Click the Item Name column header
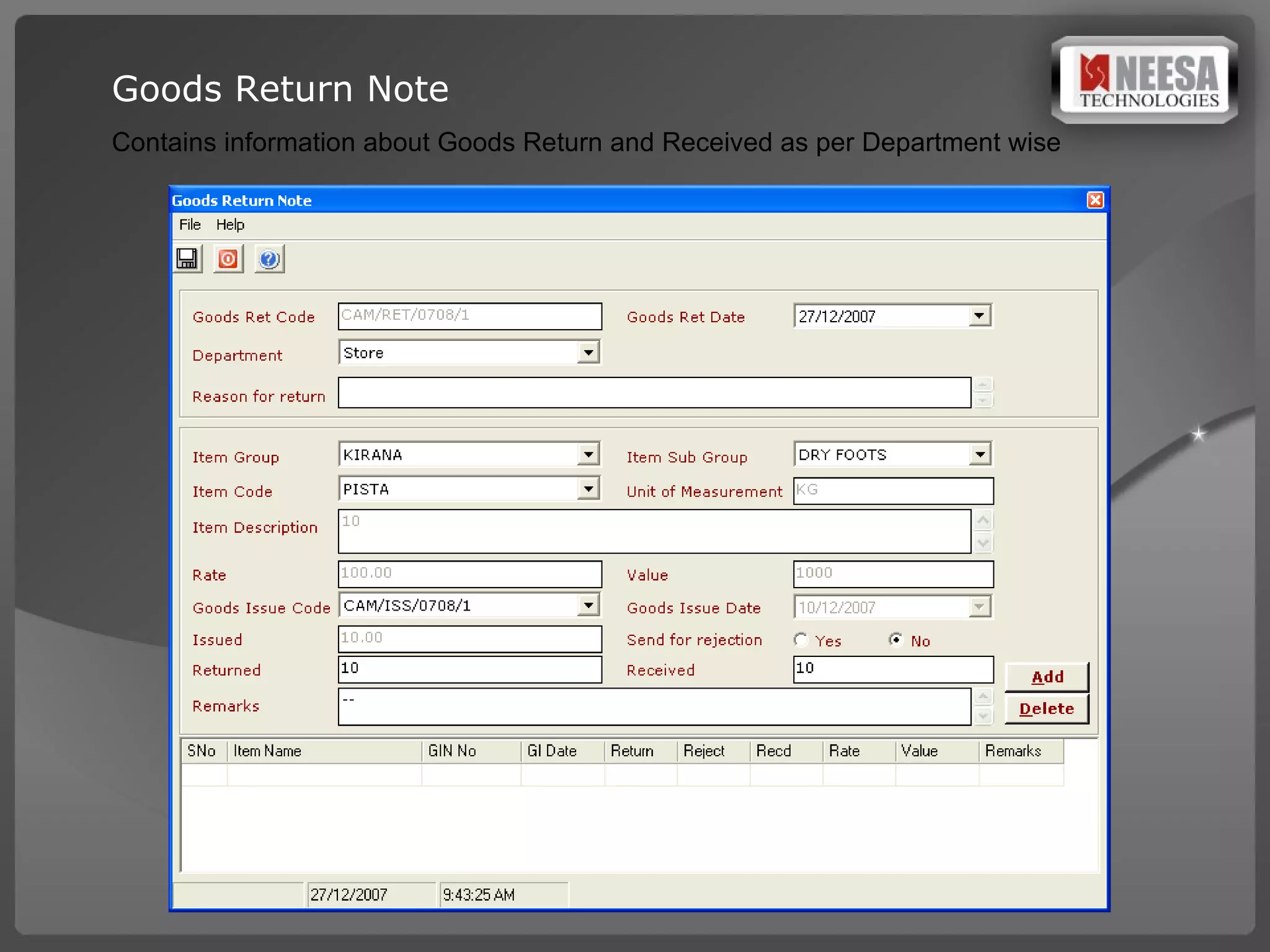The width and height of the screenshot is (1270, 952). pos(324,751)
